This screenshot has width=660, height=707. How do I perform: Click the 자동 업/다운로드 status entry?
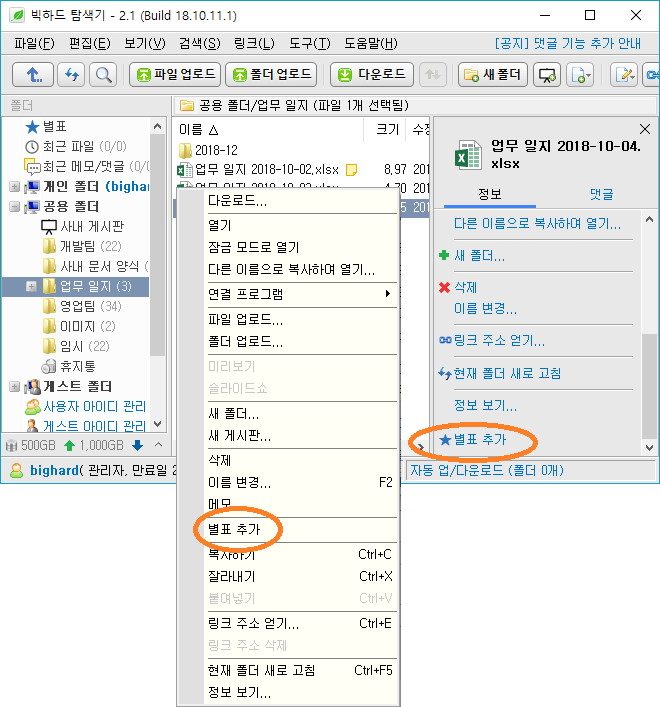[x=487, y=470]
